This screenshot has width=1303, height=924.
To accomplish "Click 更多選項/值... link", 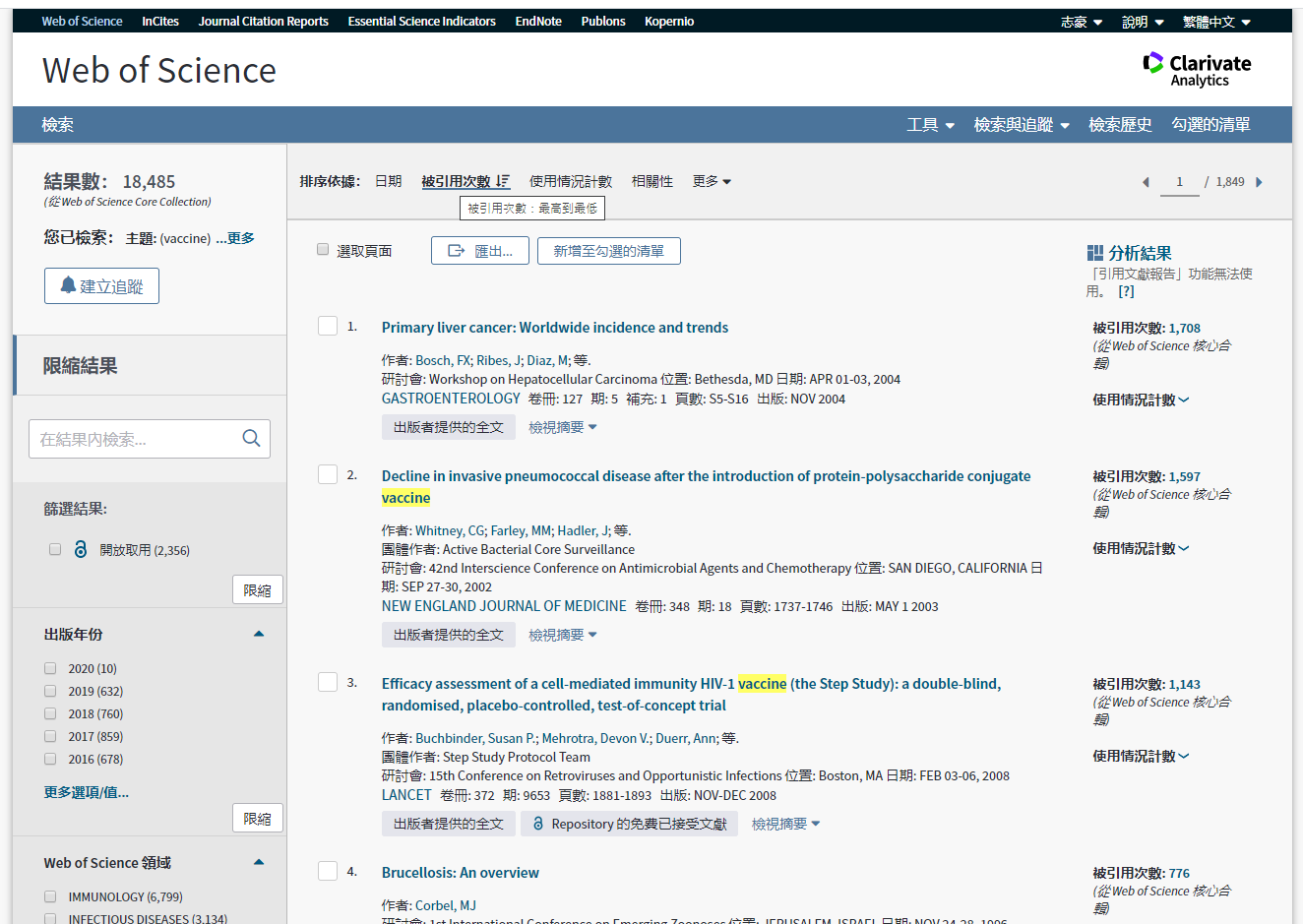I will [x=87, y=792].
